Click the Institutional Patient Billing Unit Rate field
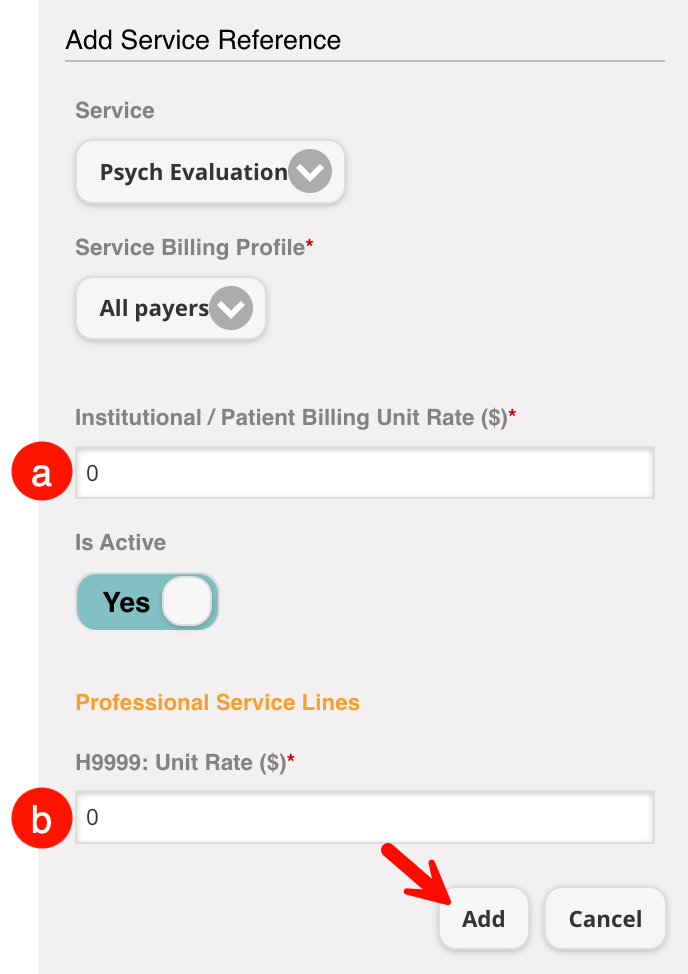 [x=364, y=472]
